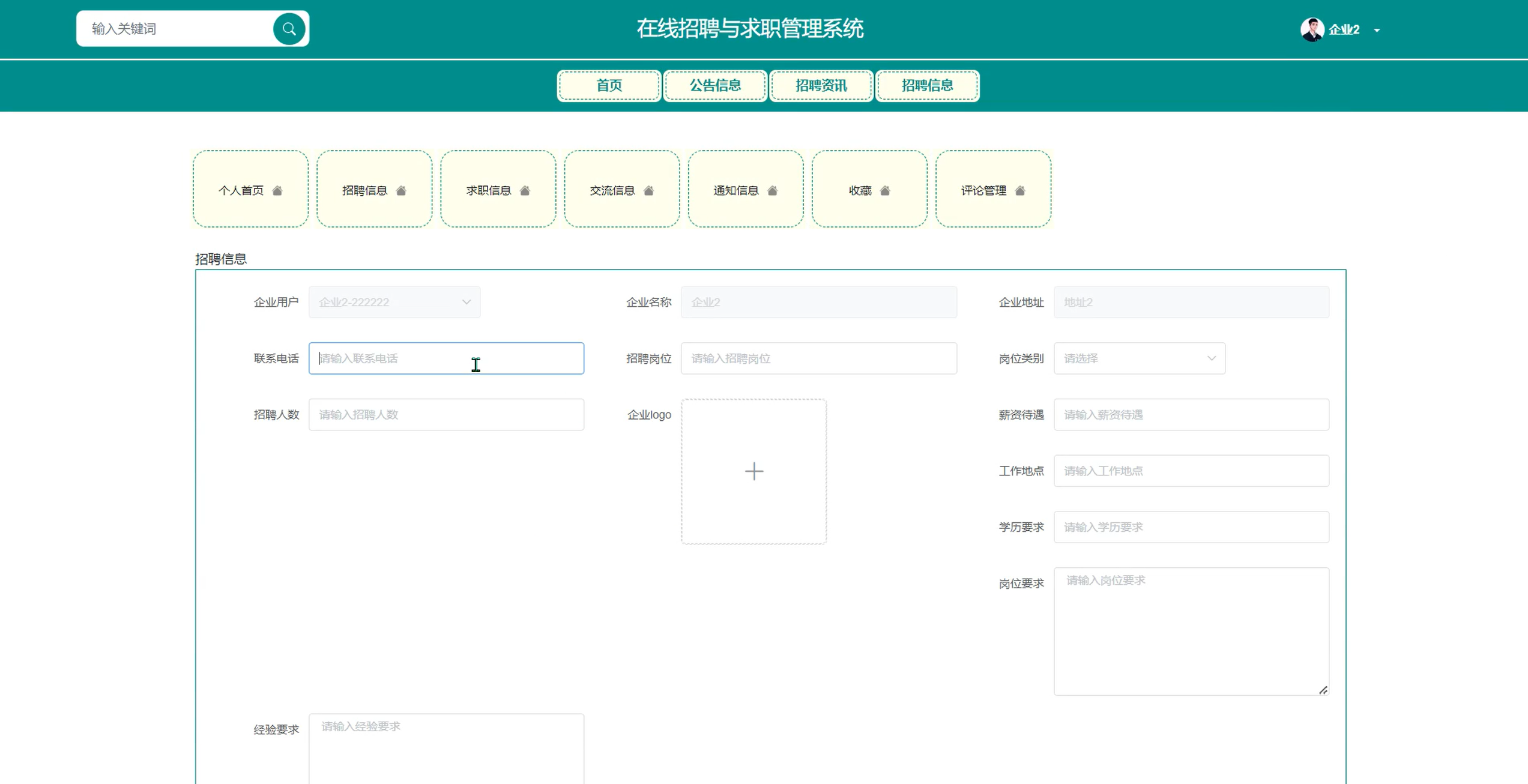
Task: Click the 评论管理 card button
Action: [x=993, y=189]
